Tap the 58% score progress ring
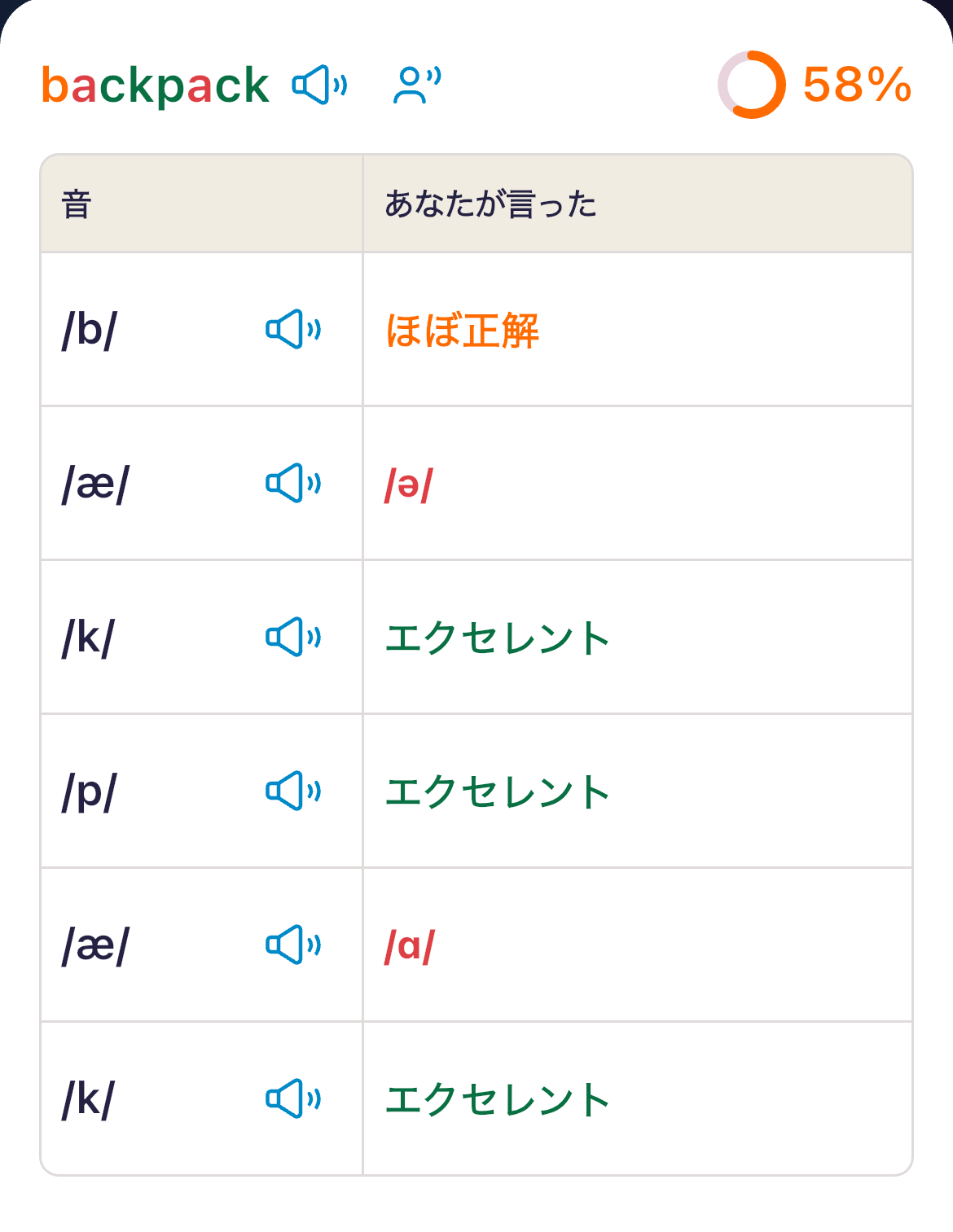Image resolution: width=953 pixels, height=1232 pixels. [752, 85]
